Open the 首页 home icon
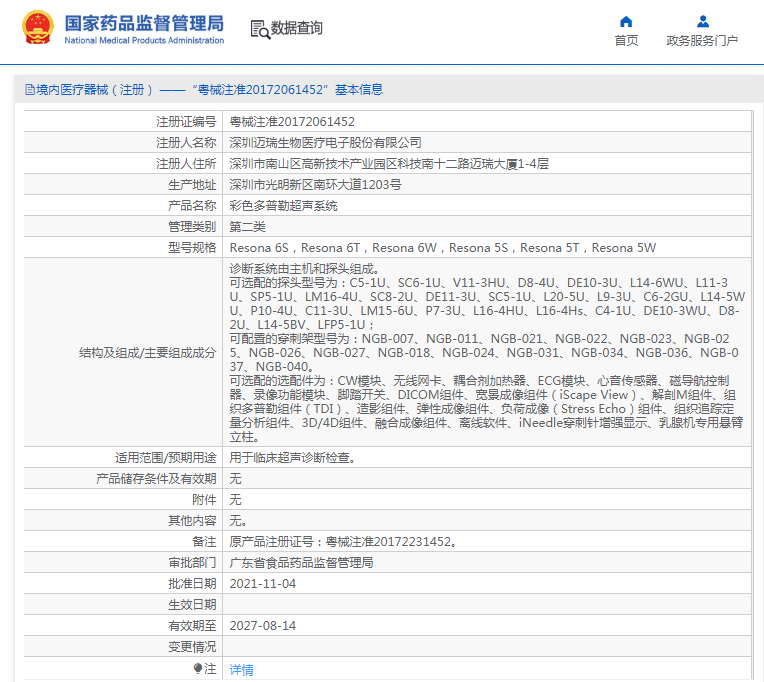The image size is (764, 682). 626,21
